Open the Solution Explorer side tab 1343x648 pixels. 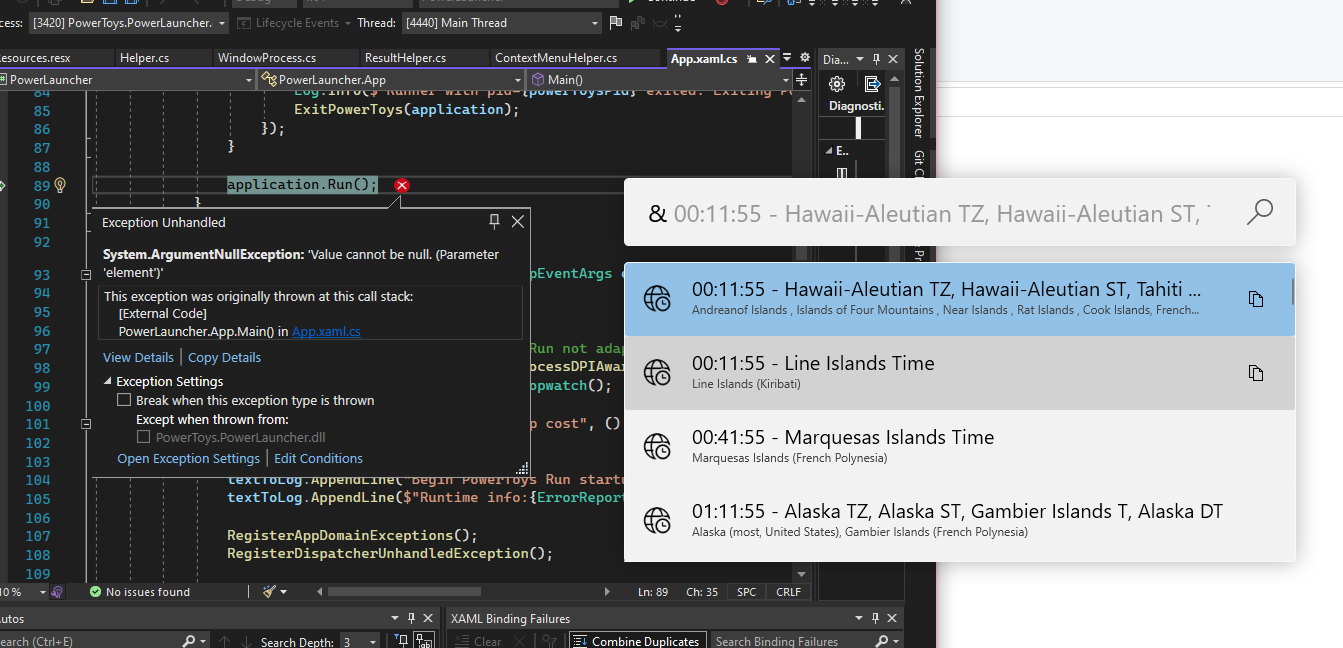(918, 92)
